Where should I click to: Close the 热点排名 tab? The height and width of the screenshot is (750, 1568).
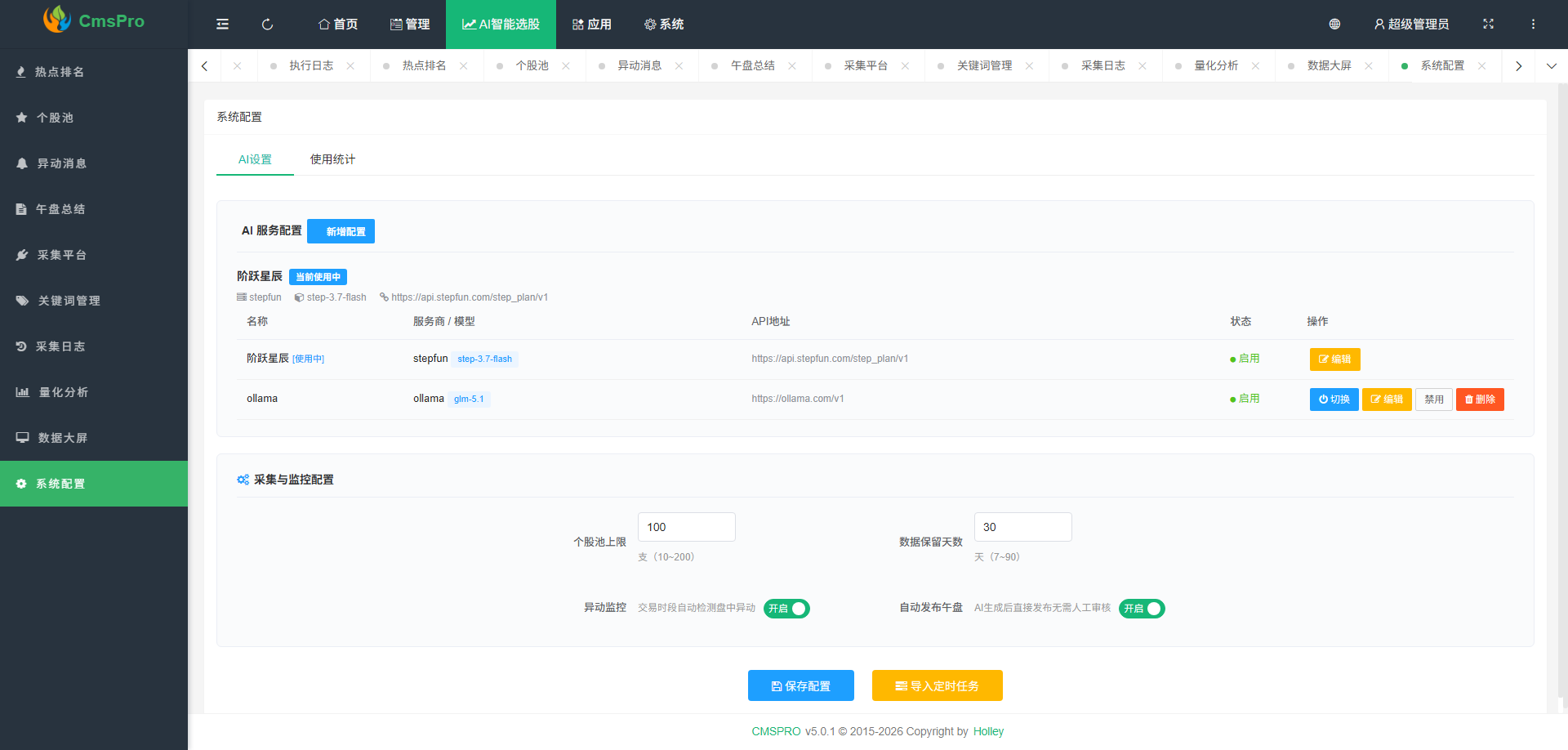463,66
